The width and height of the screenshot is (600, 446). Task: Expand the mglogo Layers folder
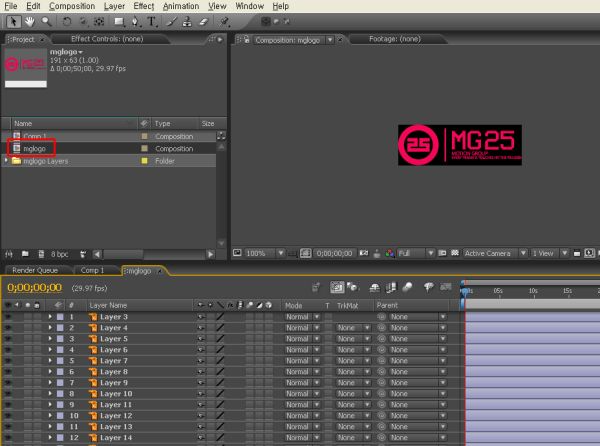click(x=6, y=161)
